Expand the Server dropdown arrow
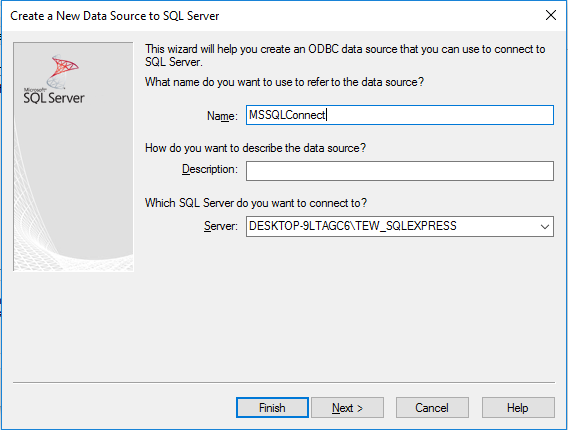The width and height of the screenshot is (568, 430). pos(544,227)
